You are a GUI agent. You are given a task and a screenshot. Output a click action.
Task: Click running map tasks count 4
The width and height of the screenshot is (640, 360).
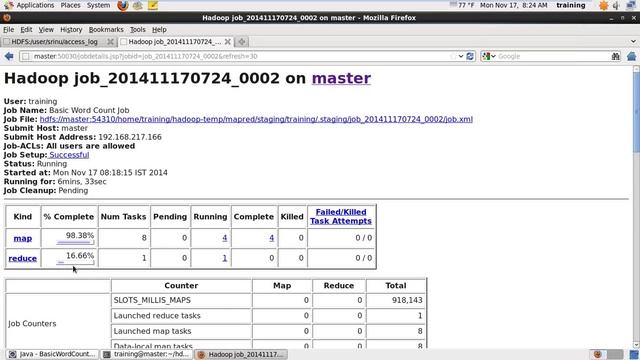coord(224,238)
